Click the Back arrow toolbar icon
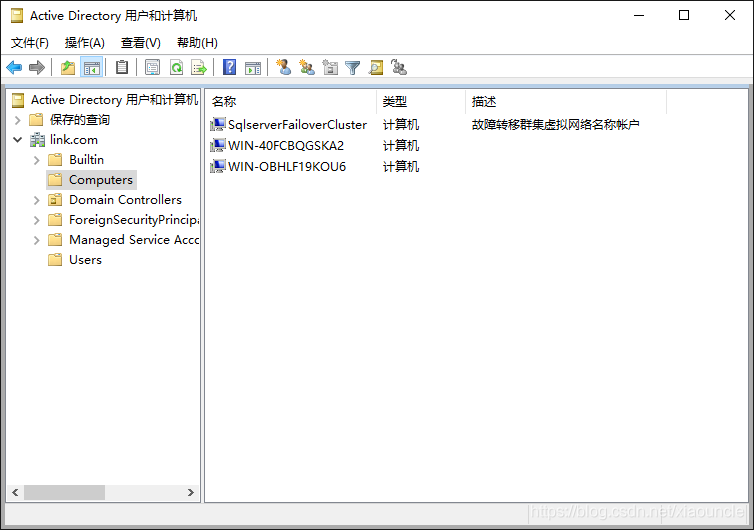The width and height of the screenshot is (754, 530). (14, 67)
